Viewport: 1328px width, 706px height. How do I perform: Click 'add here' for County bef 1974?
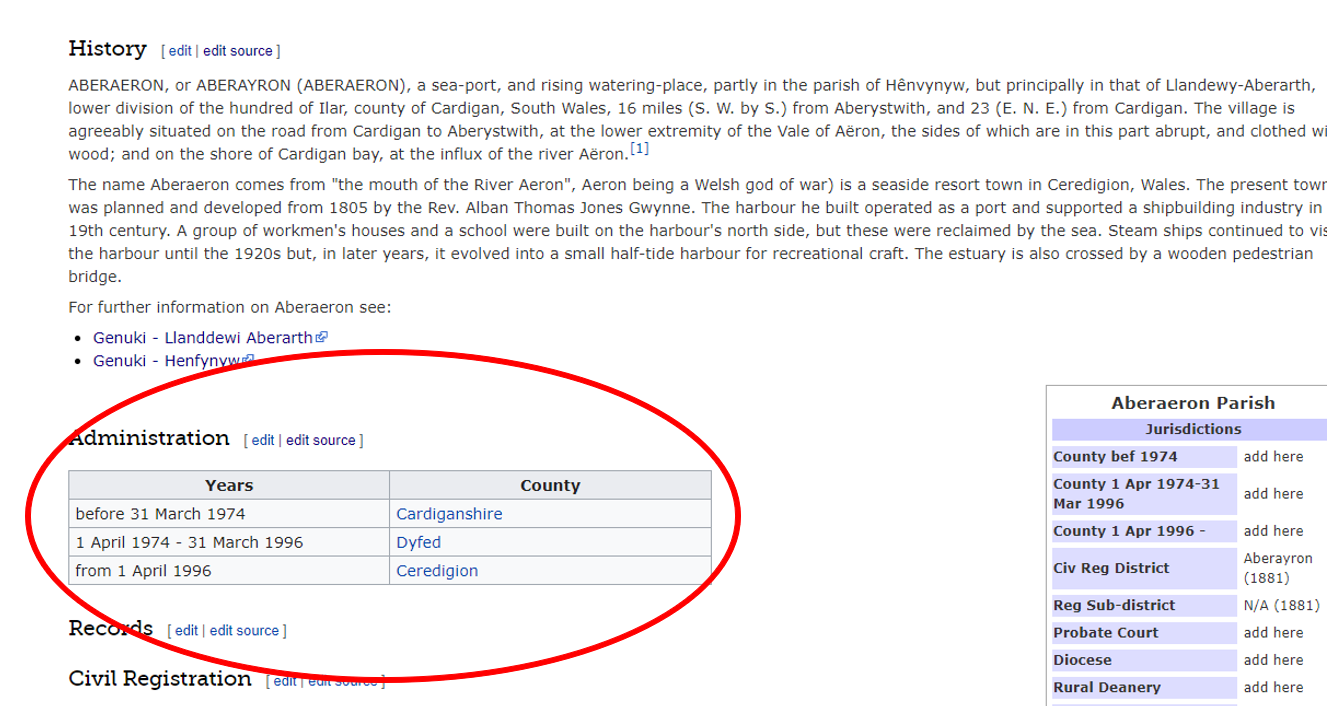pos(1273,457)
